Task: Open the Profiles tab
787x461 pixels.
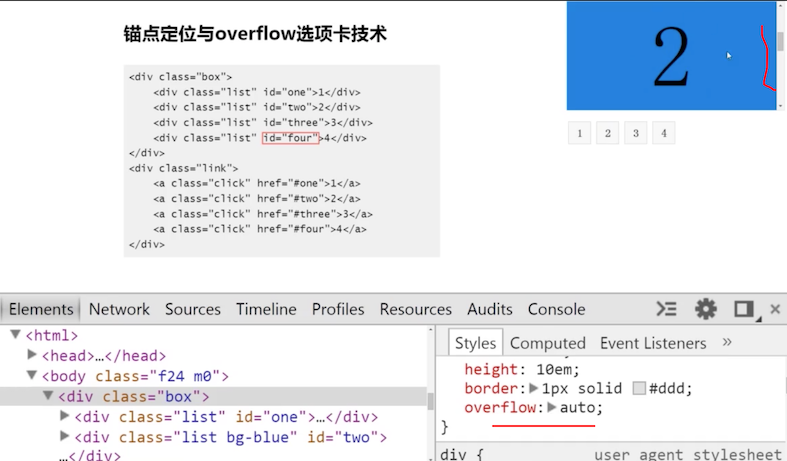Action: pyautogui.click(x=338, y=309)
